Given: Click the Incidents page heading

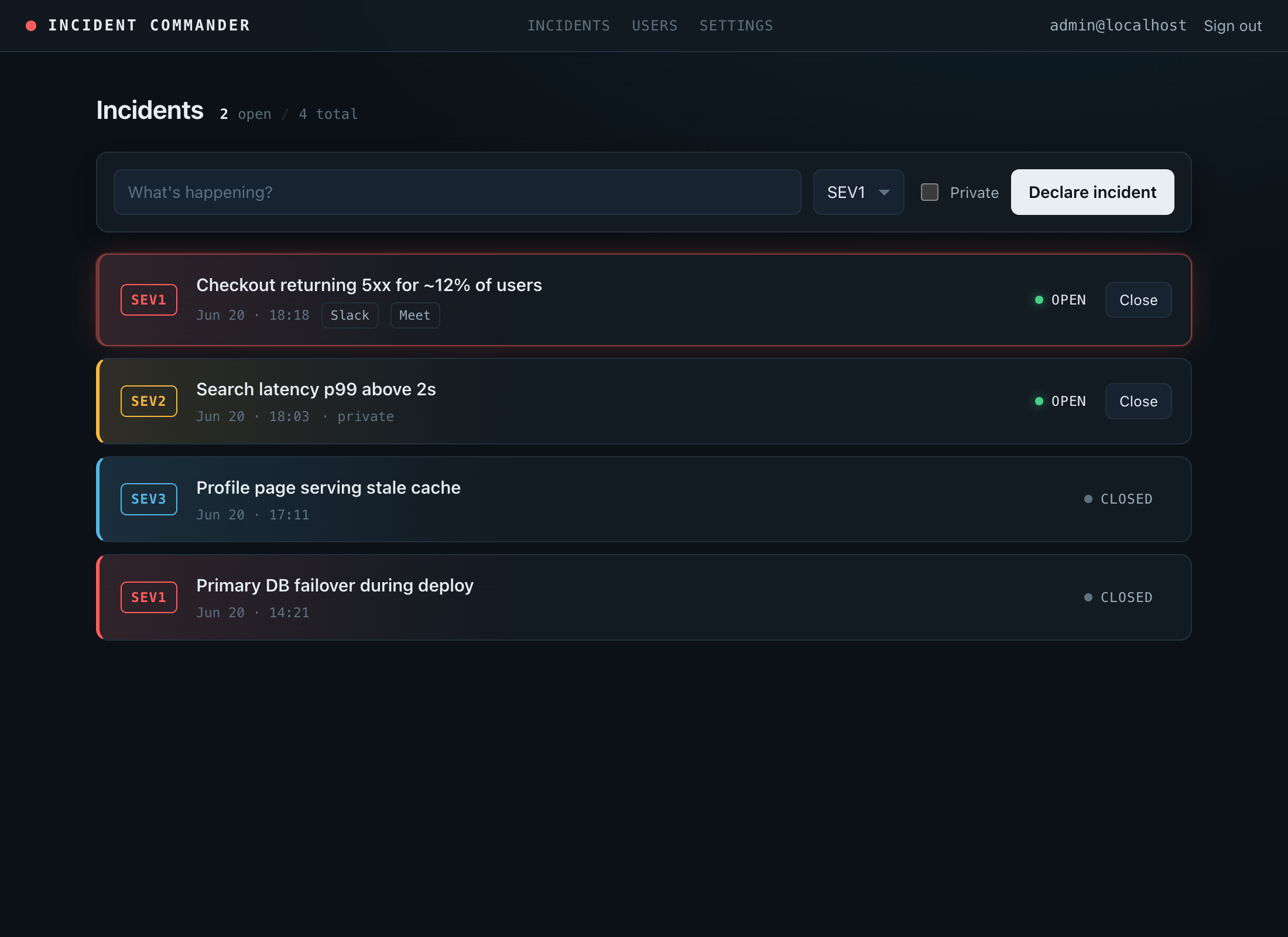Looking at the screenshot, I should 150,110.
